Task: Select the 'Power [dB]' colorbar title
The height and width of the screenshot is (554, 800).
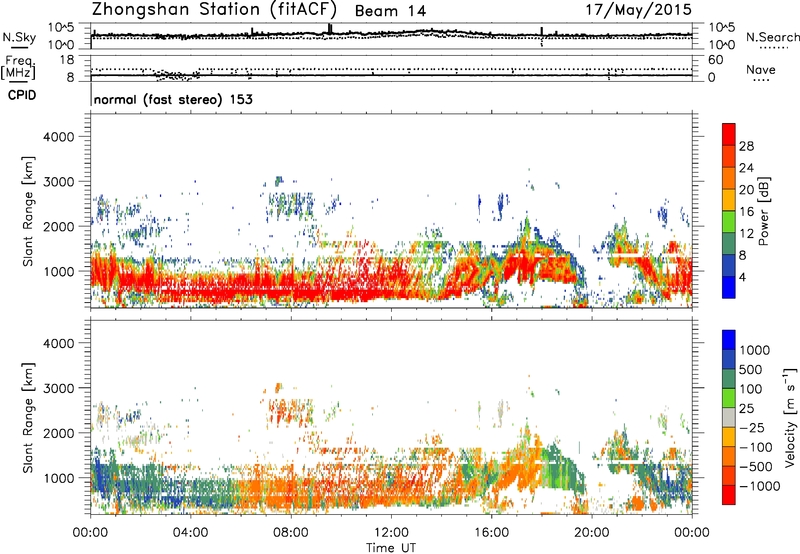Action: click(763, 211)
